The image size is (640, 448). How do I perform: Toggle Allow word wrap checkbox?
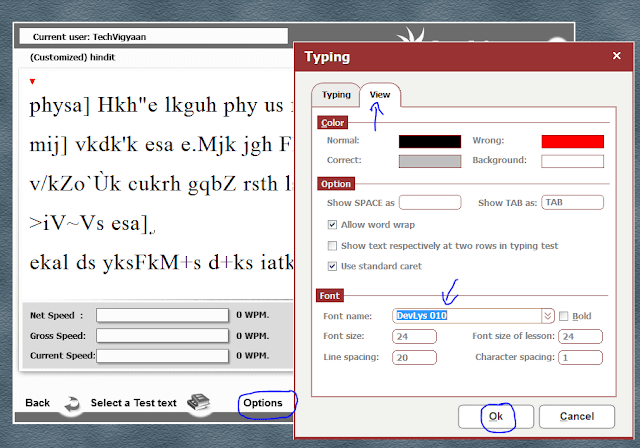click(332, 225)
